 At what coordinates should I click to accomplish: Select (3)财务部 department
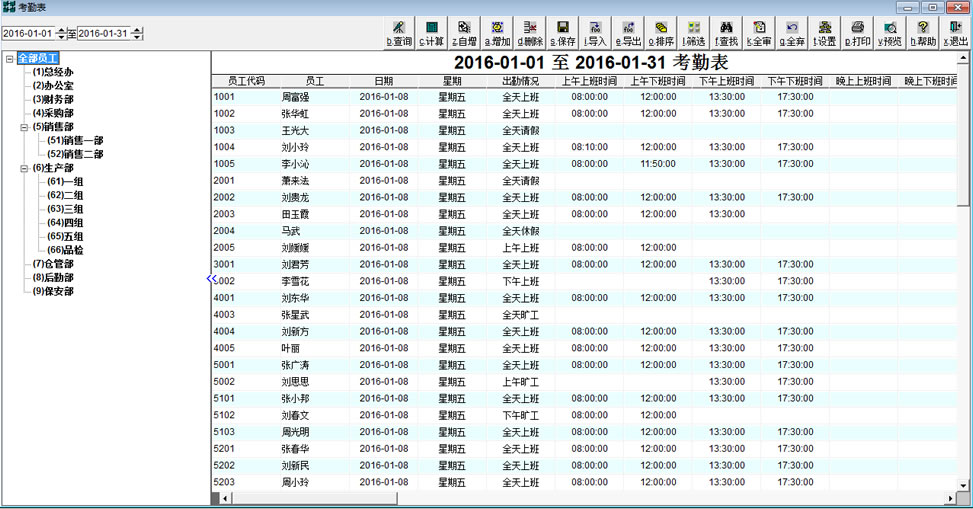tap(53, 99)
